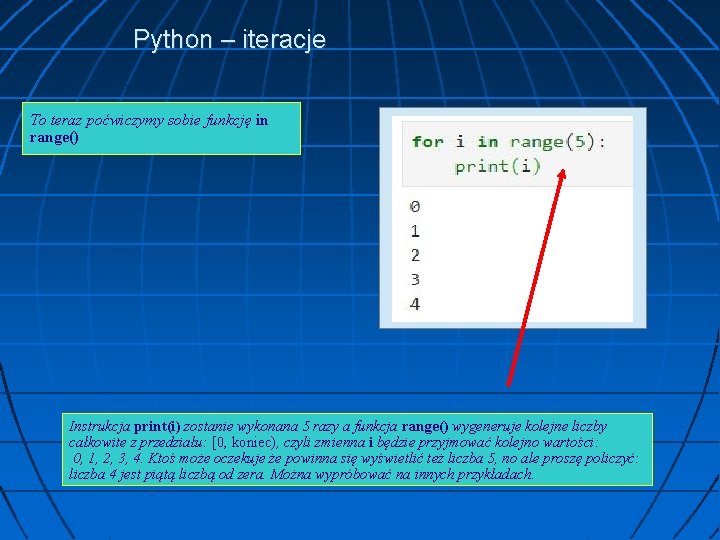Click output value 2
This screenshot has width=720, height=540.
point(415,255)
